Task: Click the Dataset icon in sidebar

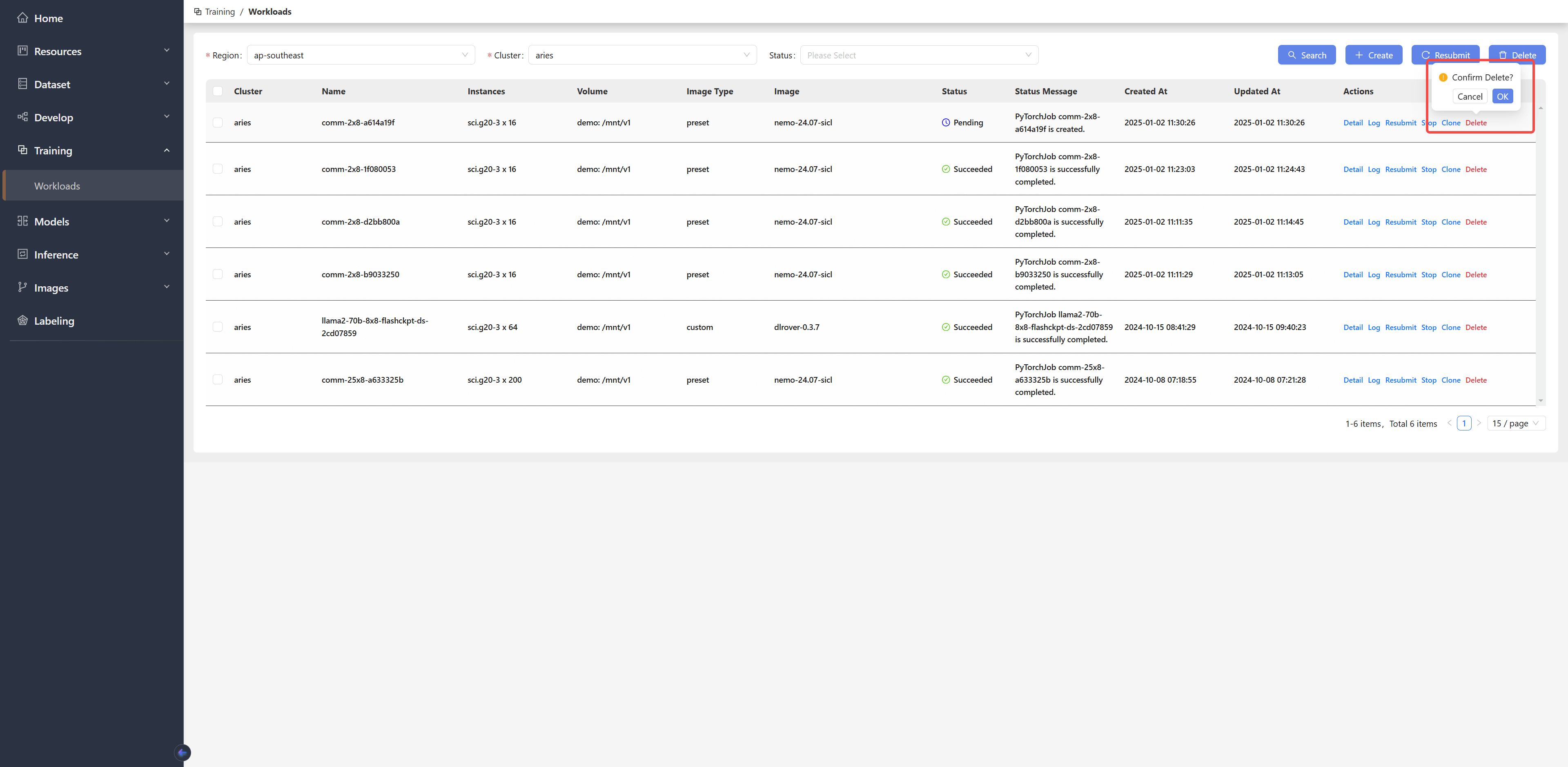Action: 22,84
